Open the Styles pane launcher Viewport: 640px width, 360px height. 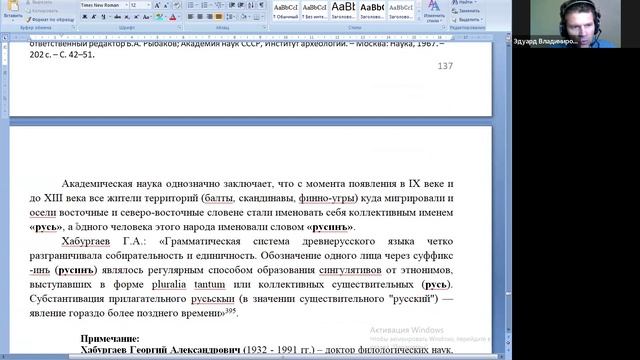point(443,28)
